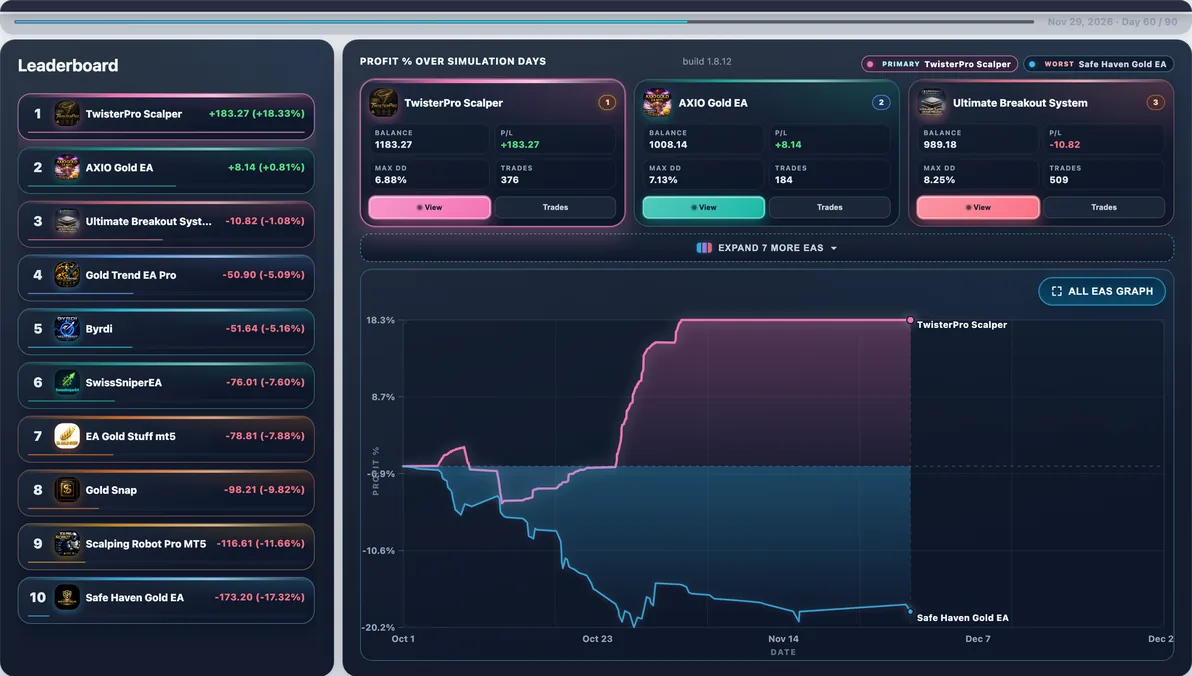The image size is (1192, 676).
Task: Open the All EAs Graph view
Action: coord(1102,291)
